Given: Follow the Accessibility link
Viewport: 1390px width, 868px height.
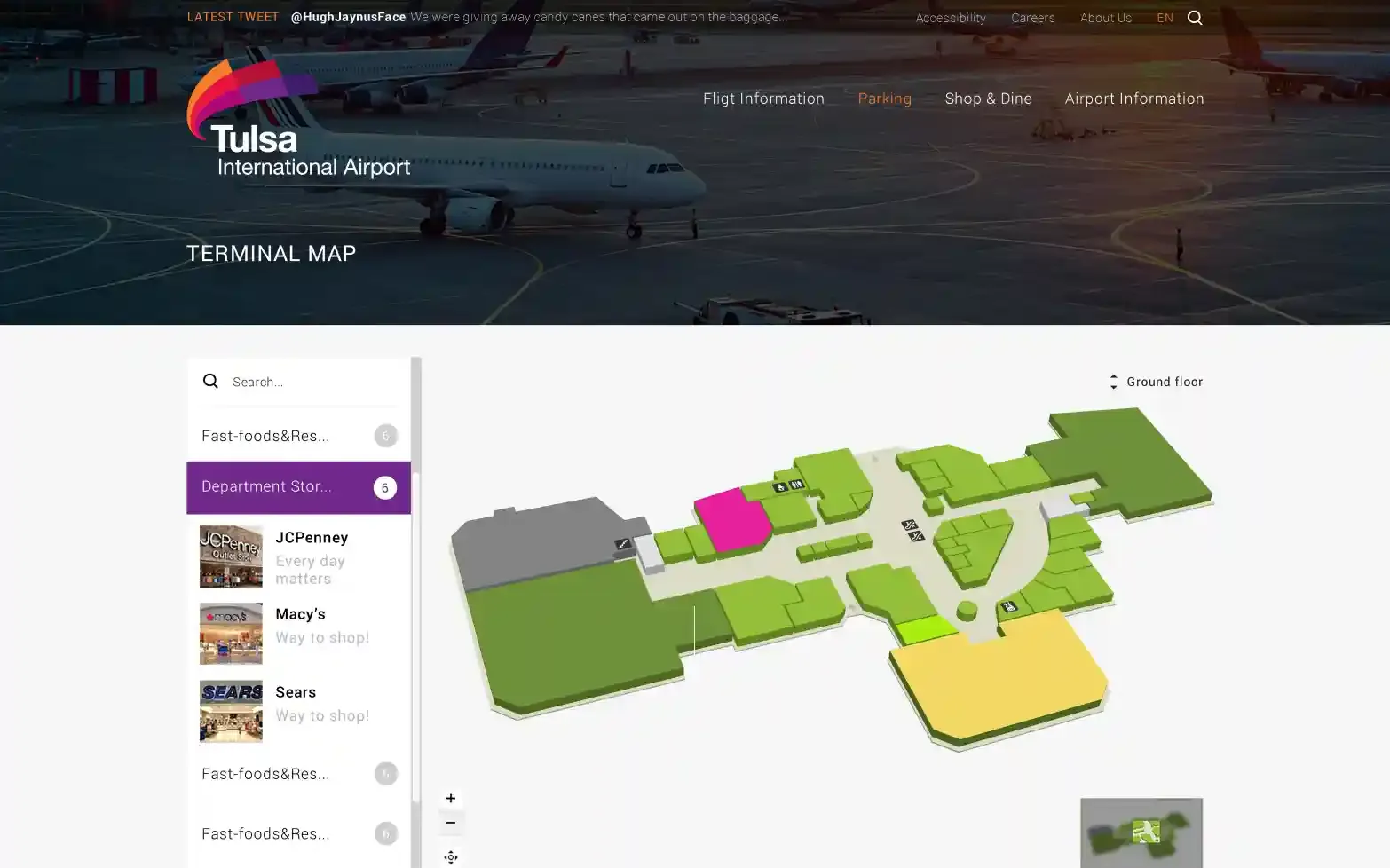Looking at the screenshot, I should [951, 18].
